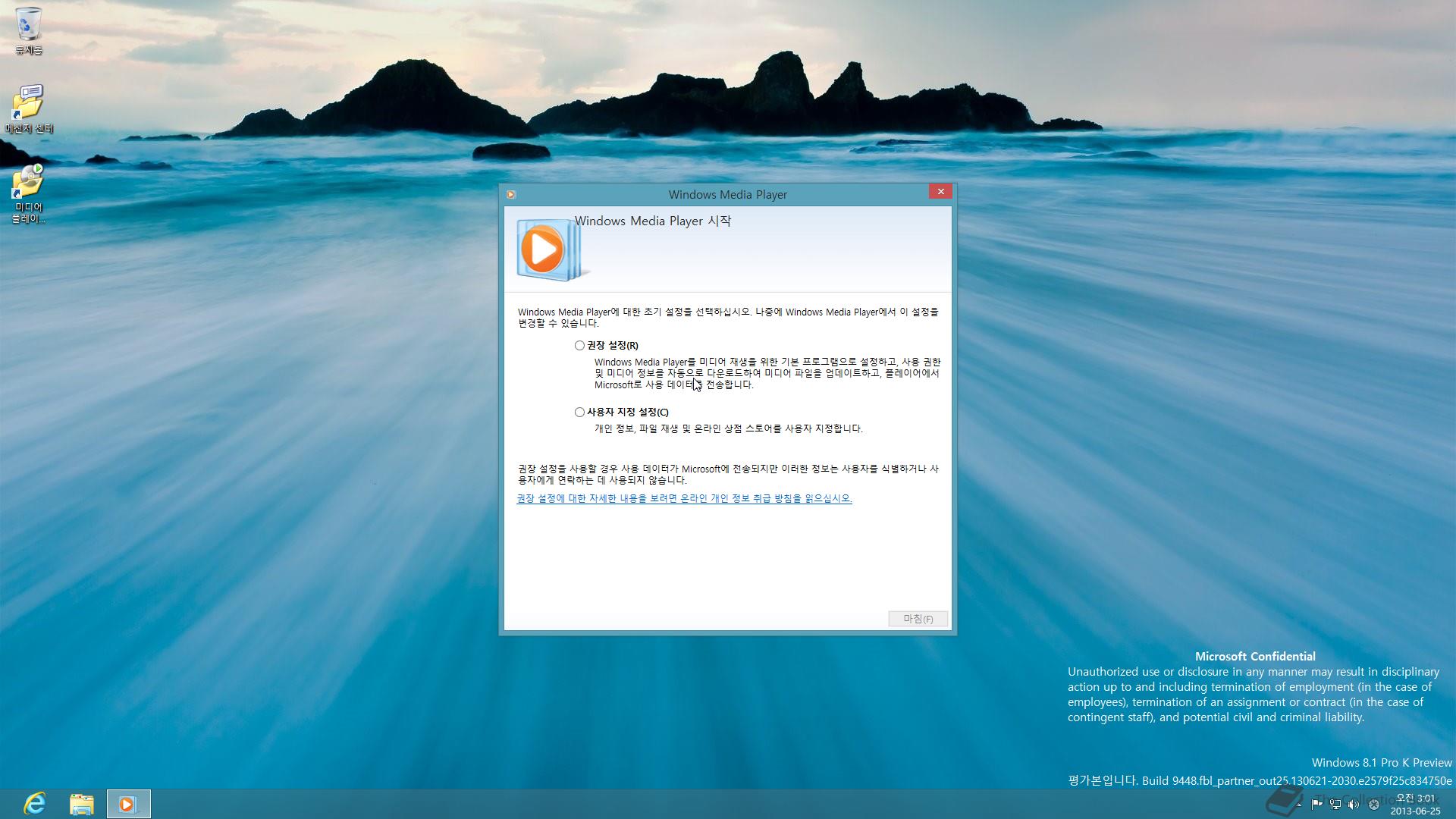This screenshot has height=819, width=1456.
Task: Open the Action Center flag icon
Action: [1316, 805]
